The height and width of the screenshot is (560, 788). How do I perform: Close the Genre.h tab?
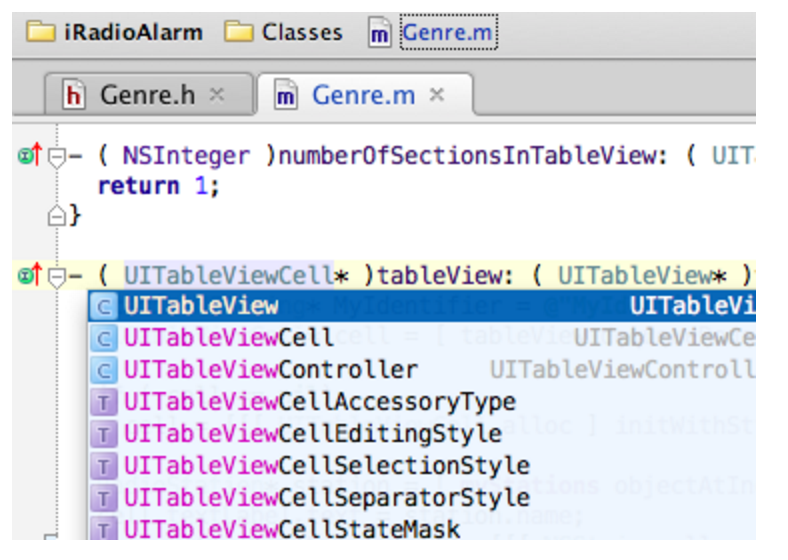(x=217, y=94)
